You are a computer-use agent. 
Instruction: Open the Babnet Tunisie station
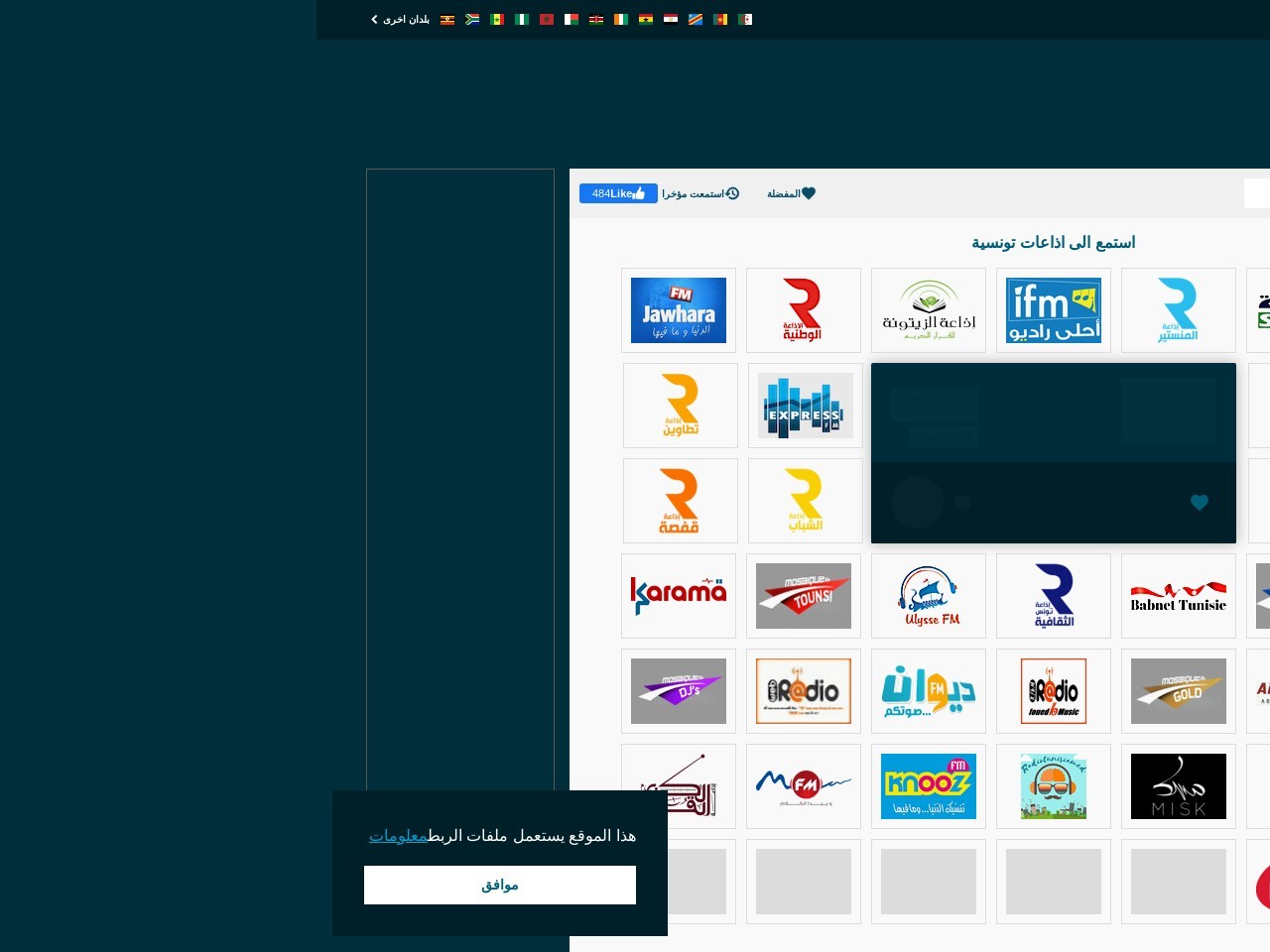pos(1179,596)
